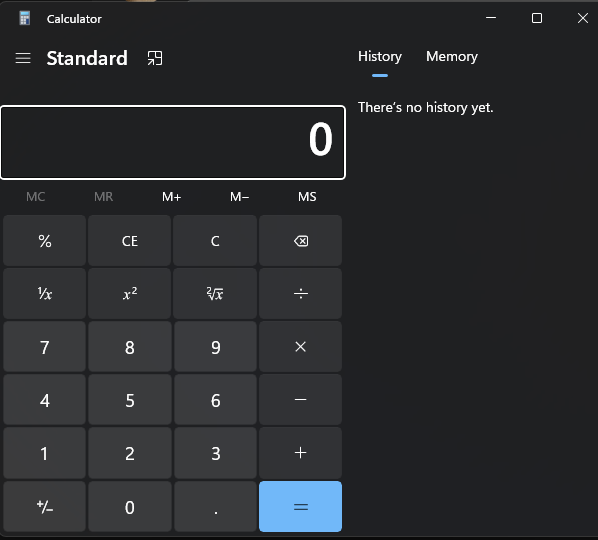Maximize the Calculator window

(x=537, y=18)
